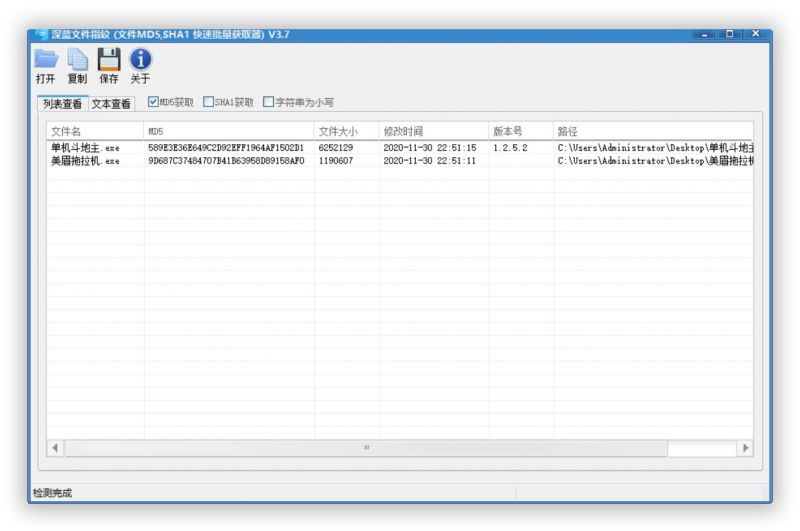Click the MD5 column header
The height and width of the screenshot is (531, 800).
click(x=229, y=131)
